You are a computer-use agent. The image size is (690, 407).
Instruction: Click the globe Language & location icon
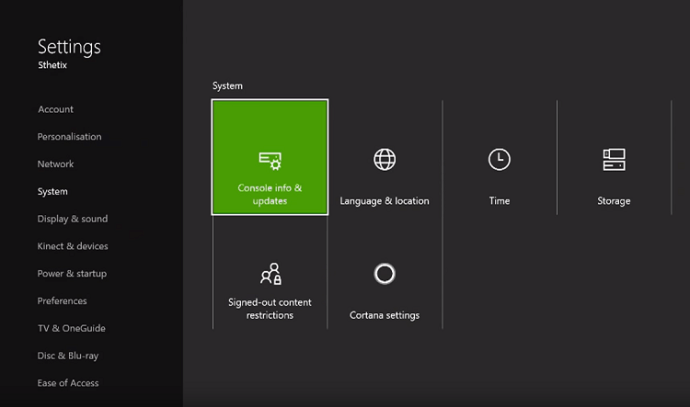385,159
